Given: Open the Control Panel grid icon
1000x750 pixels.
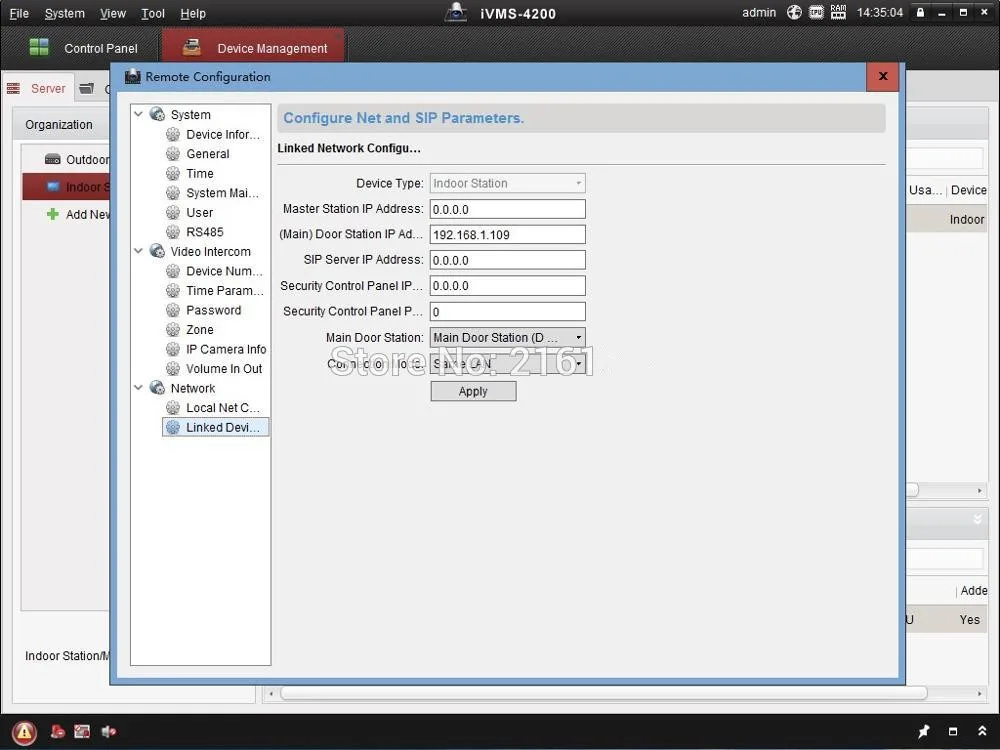Looking at the screenshot, I should 39,47.
